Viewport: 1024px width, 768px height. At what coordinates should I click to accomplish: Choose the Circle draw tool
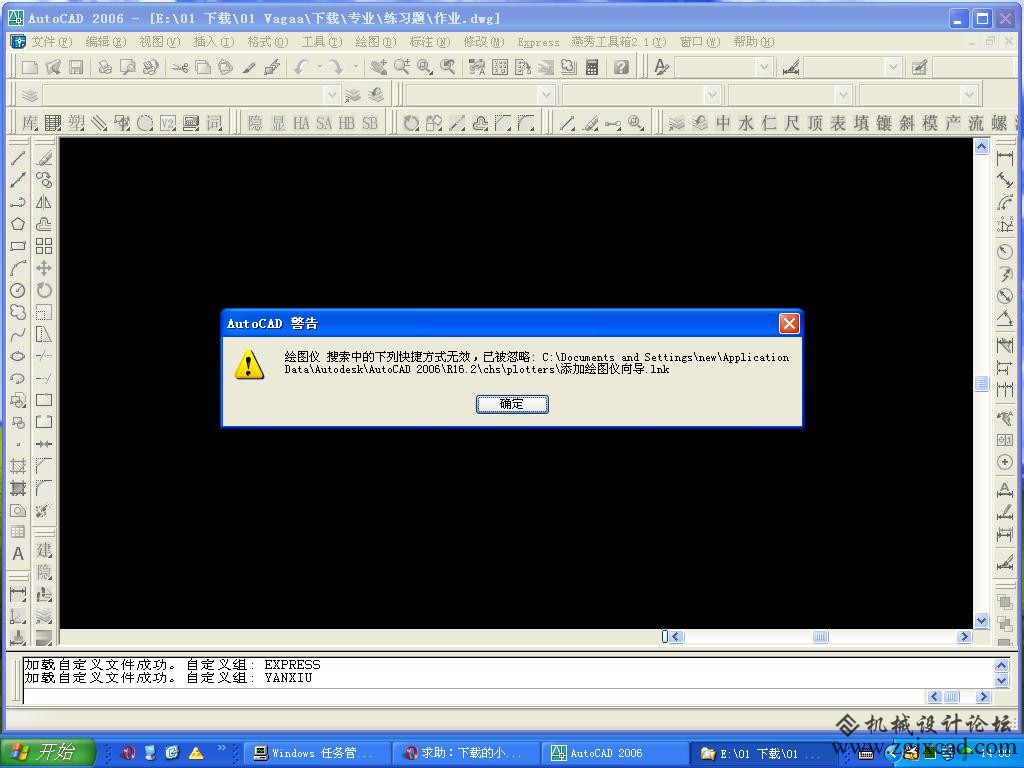[x=18, y=290]
